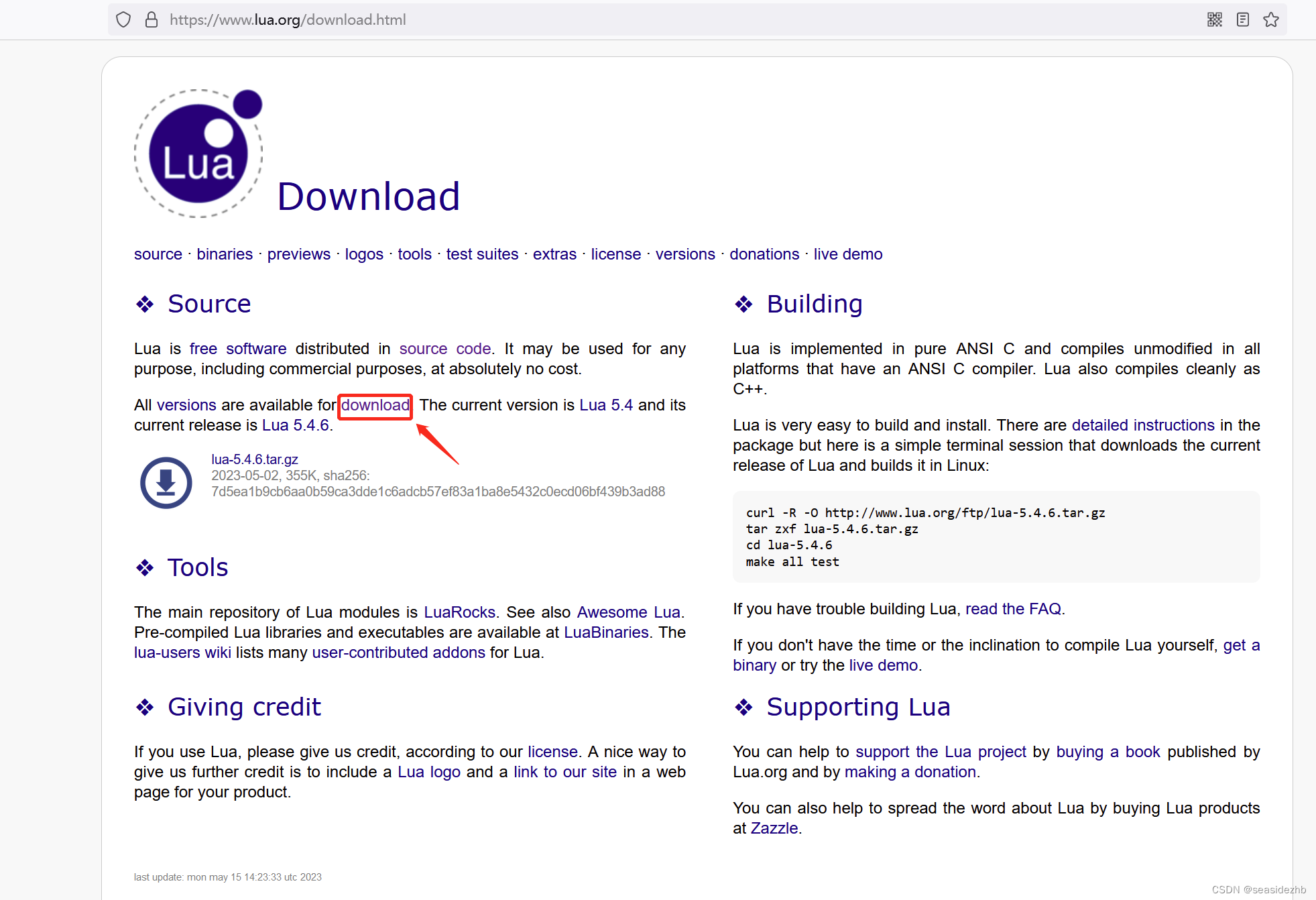
Task: Click 'make all test' command text
Action: (792, 562)
